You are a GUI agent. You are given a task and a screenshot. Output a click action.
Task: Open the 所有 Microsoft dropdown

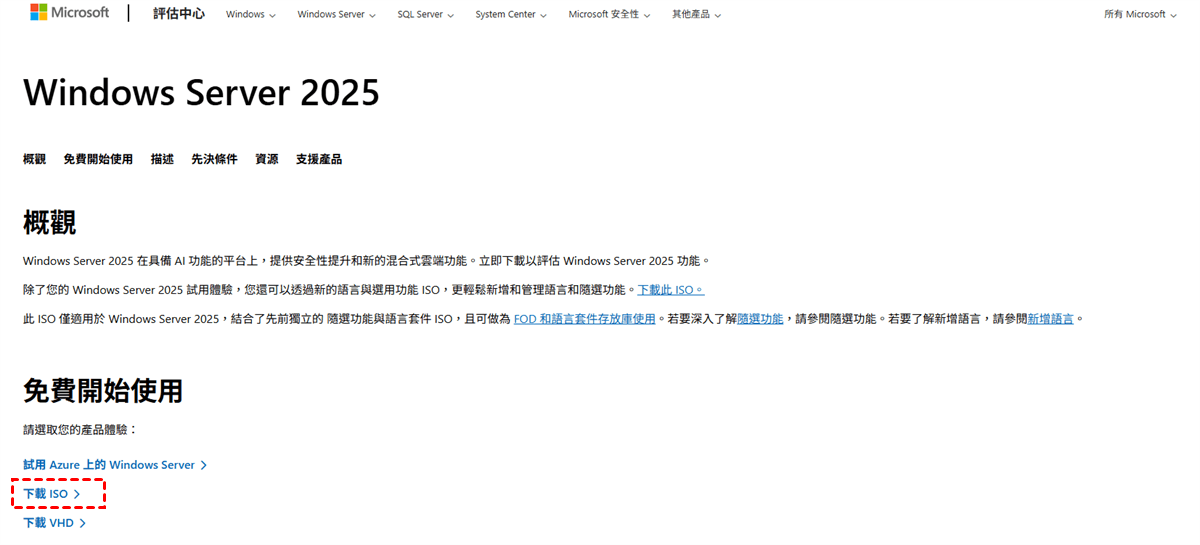pyautogui.click(x=1140, y=15)
